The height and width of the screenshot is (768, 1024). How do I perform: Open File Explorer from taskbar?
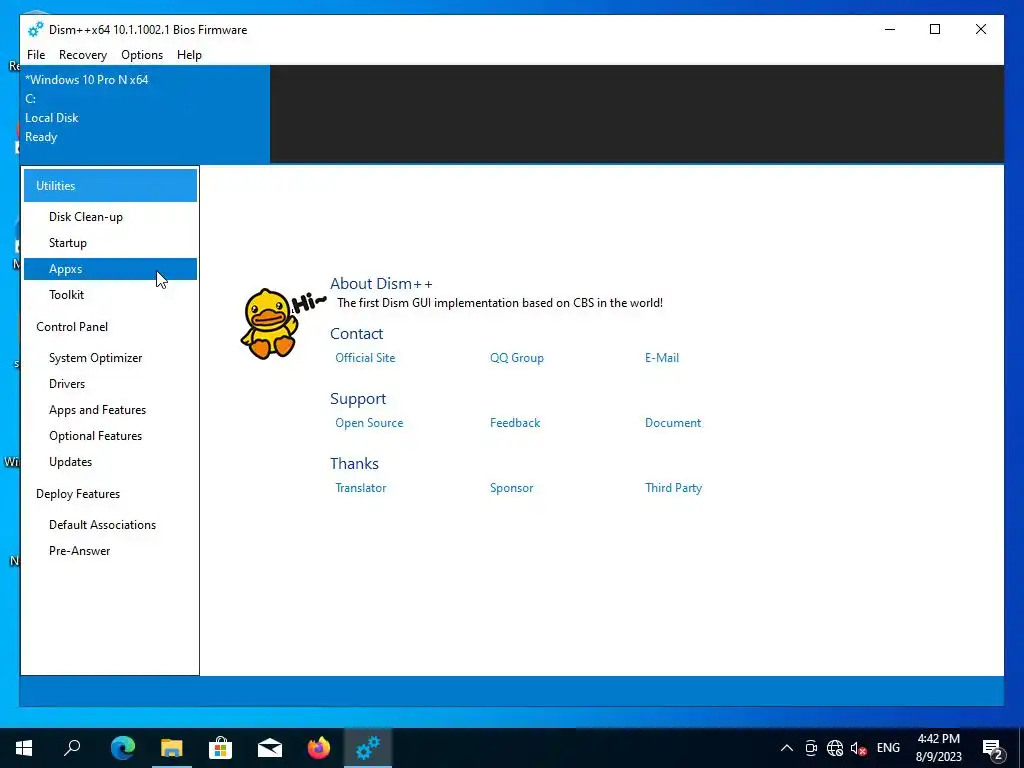(172, 748)
